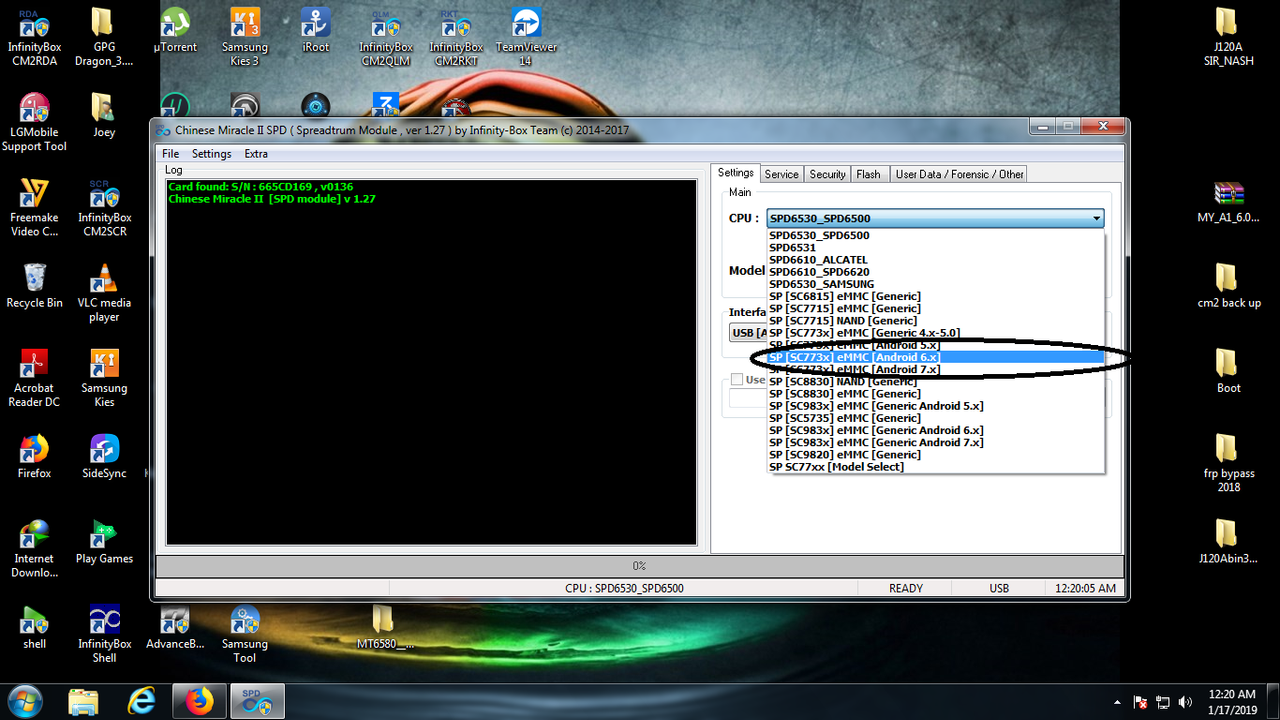Open MY_A1_6.0 archive file
Viewport: 1280px width, 720px height.
coord(1228,200)
